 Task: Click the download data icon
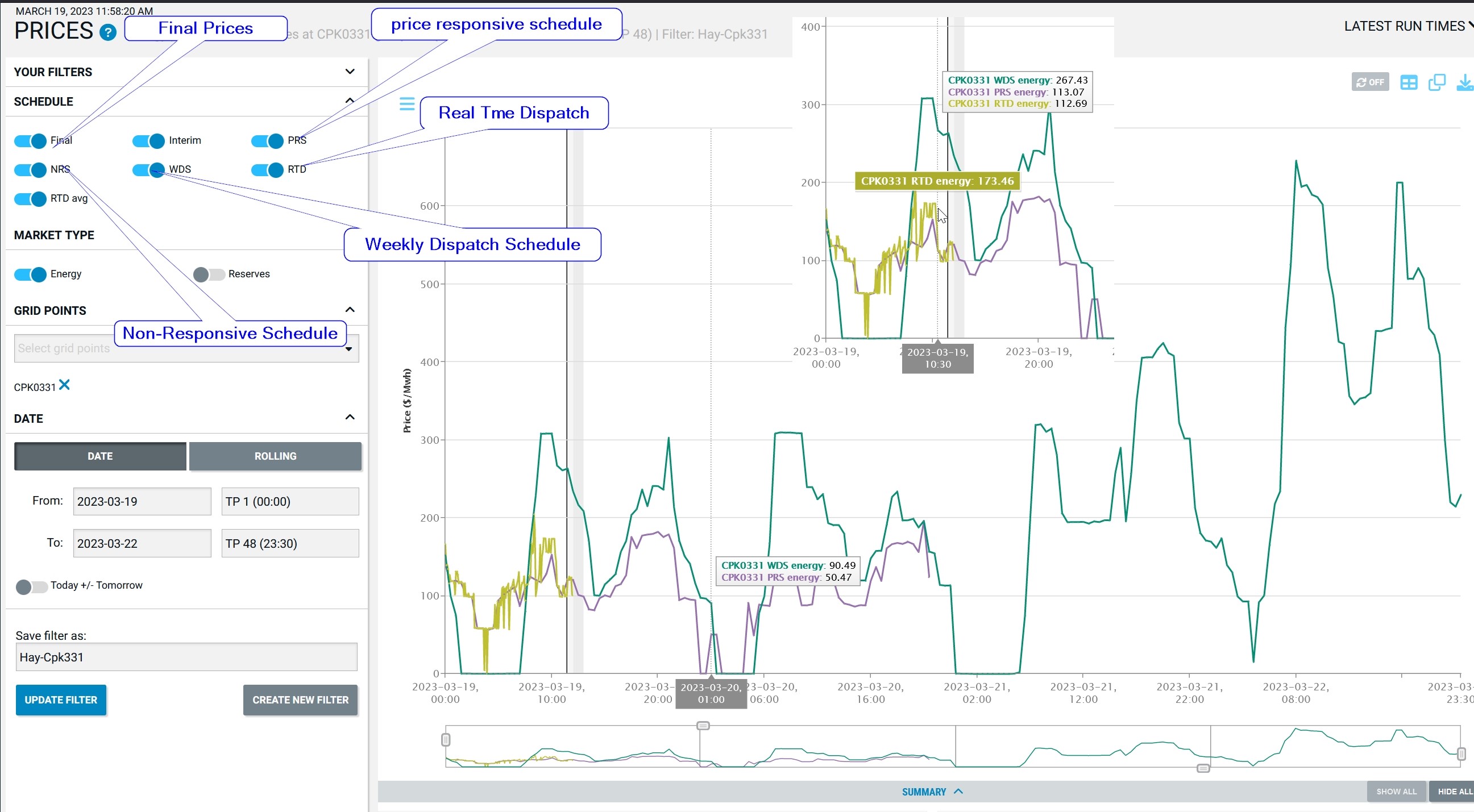[x=1464, y=82]
